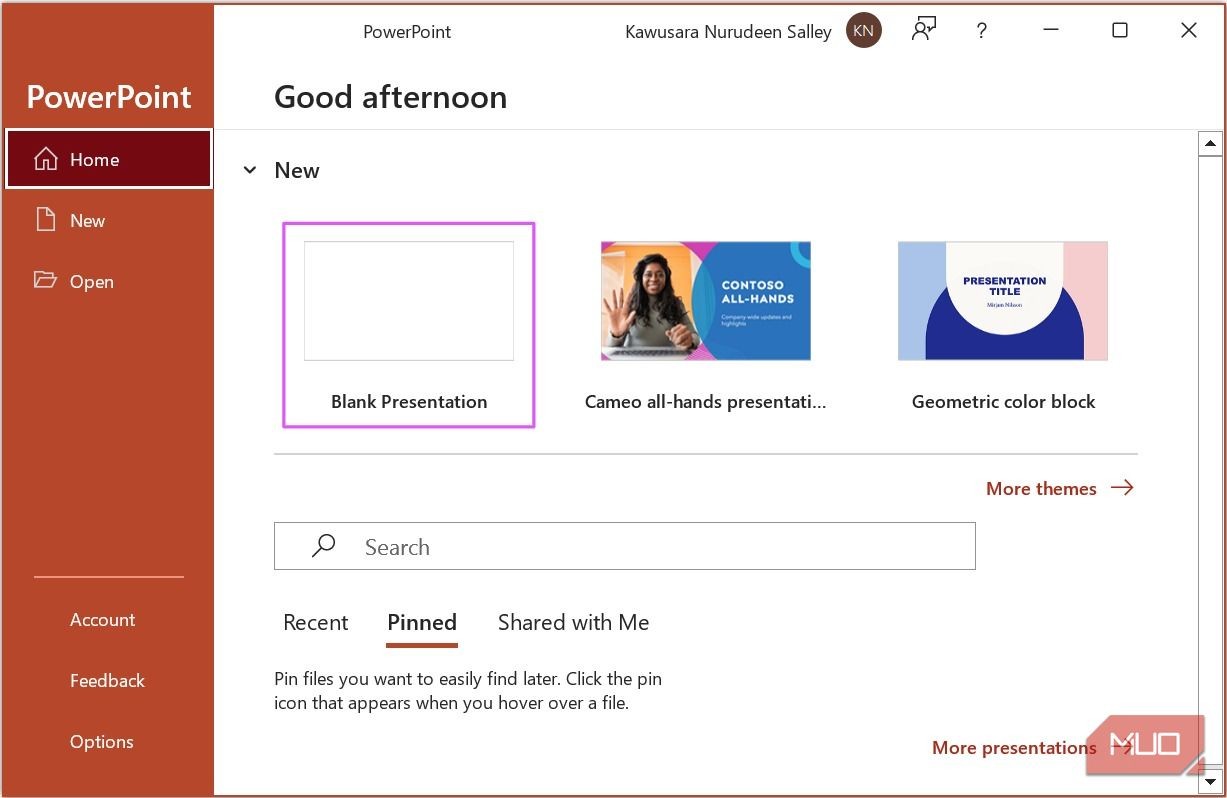Choose the Cameo all-hands presentation template

click(x=706, y=301)
